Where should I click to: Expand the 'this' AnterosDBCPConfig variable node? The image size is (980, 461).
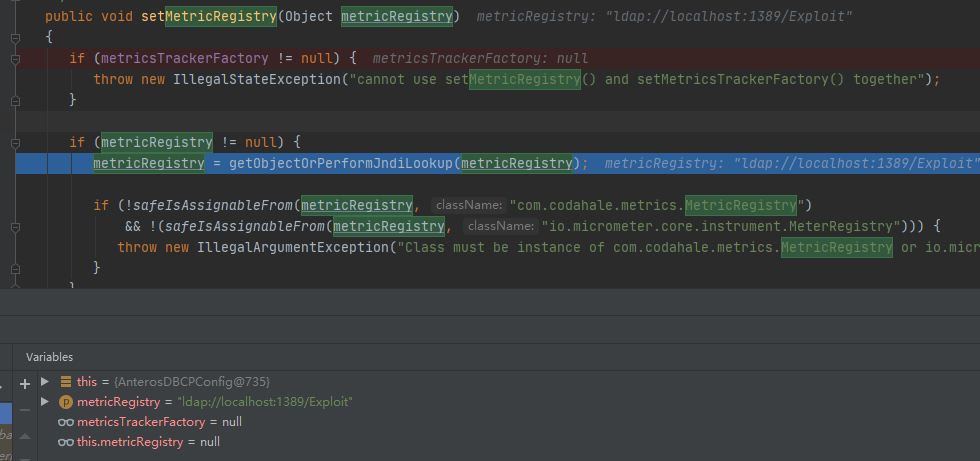[44, 382]
